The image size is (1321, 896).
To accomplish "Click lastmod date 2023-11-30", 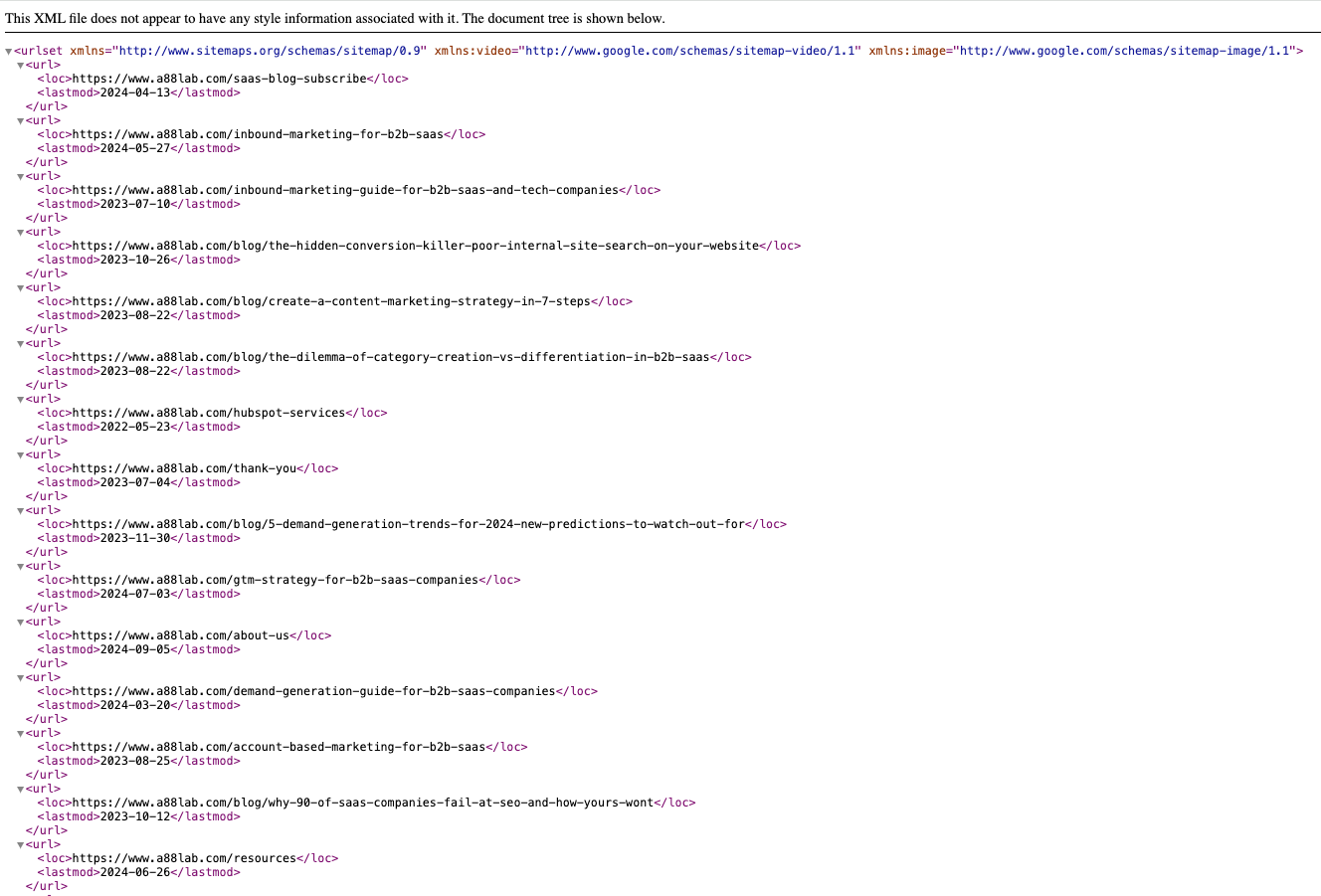I will [134, 538].
